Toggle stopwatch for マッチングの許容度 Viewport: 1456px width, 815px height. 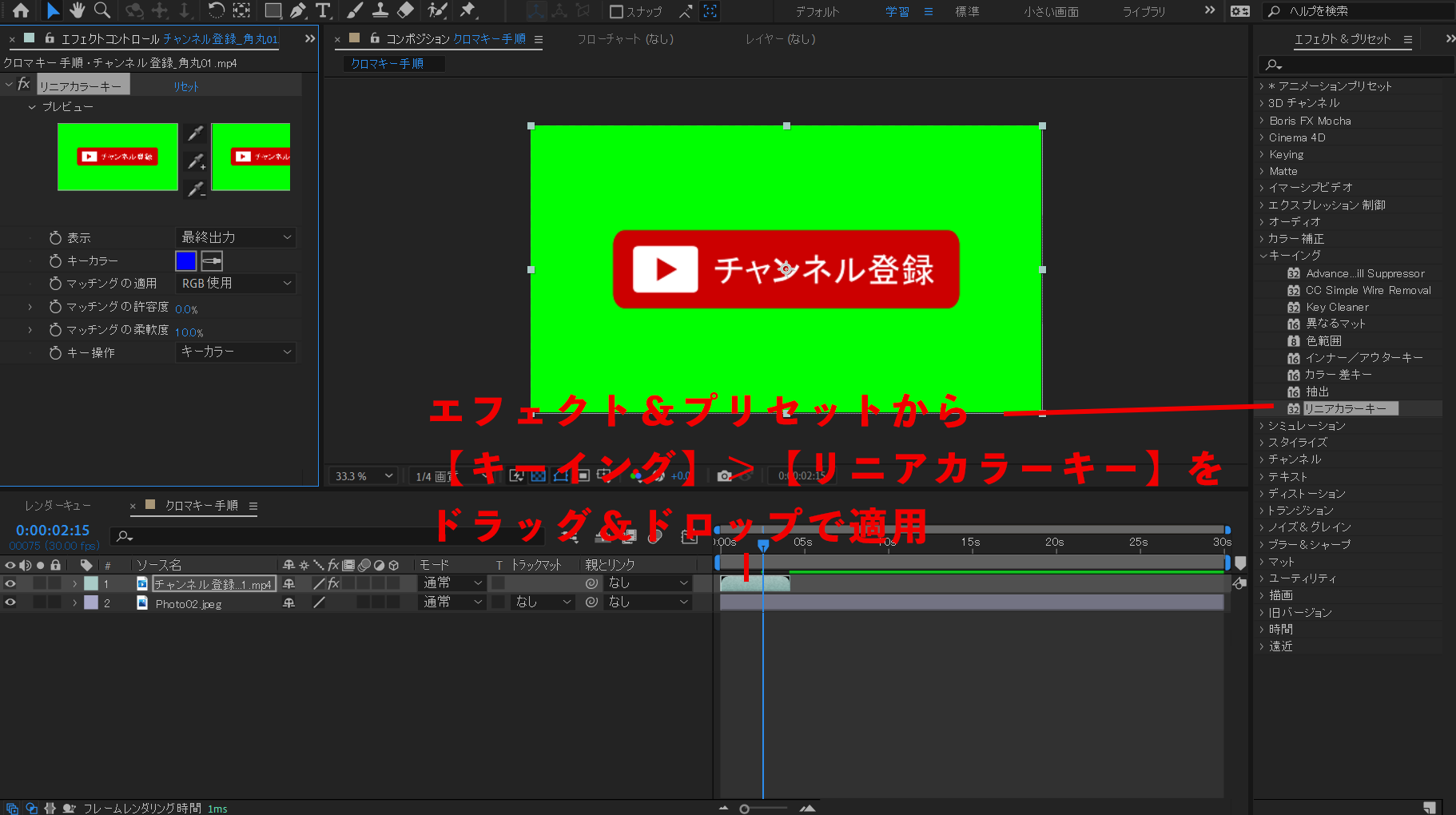pos(55,306)
